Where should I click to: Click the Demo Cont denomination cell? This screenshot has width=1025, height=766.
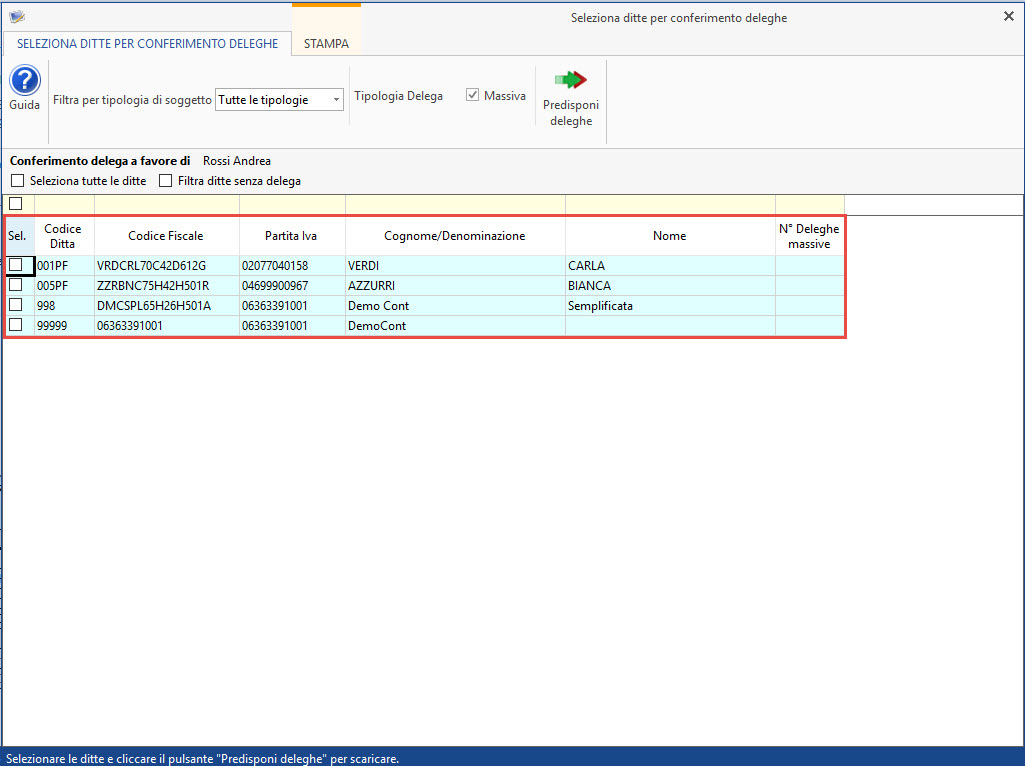455,305
